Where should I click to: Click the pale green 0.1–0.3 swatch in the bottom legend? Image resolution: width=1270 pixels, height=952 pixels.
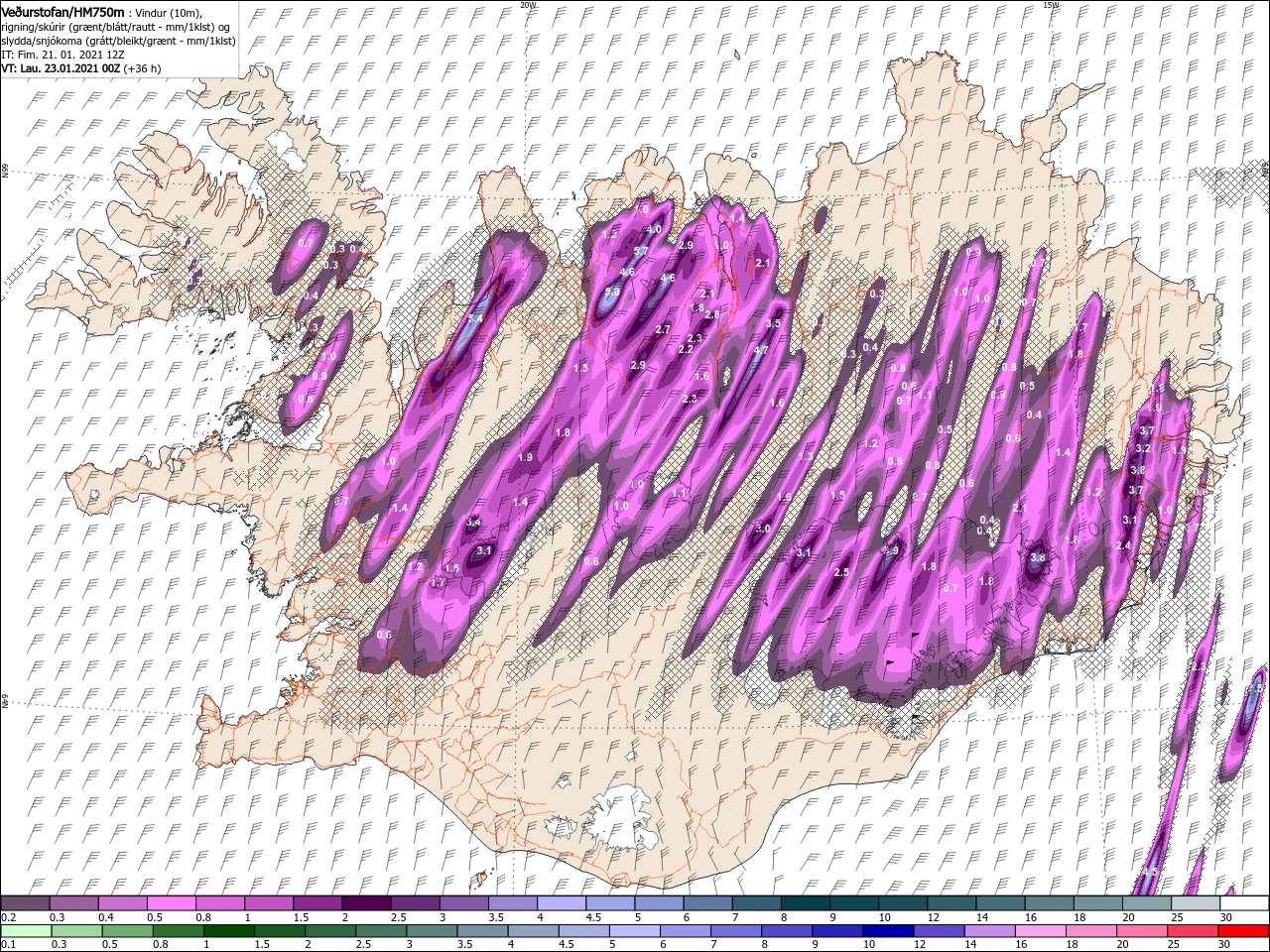(25, 931)
